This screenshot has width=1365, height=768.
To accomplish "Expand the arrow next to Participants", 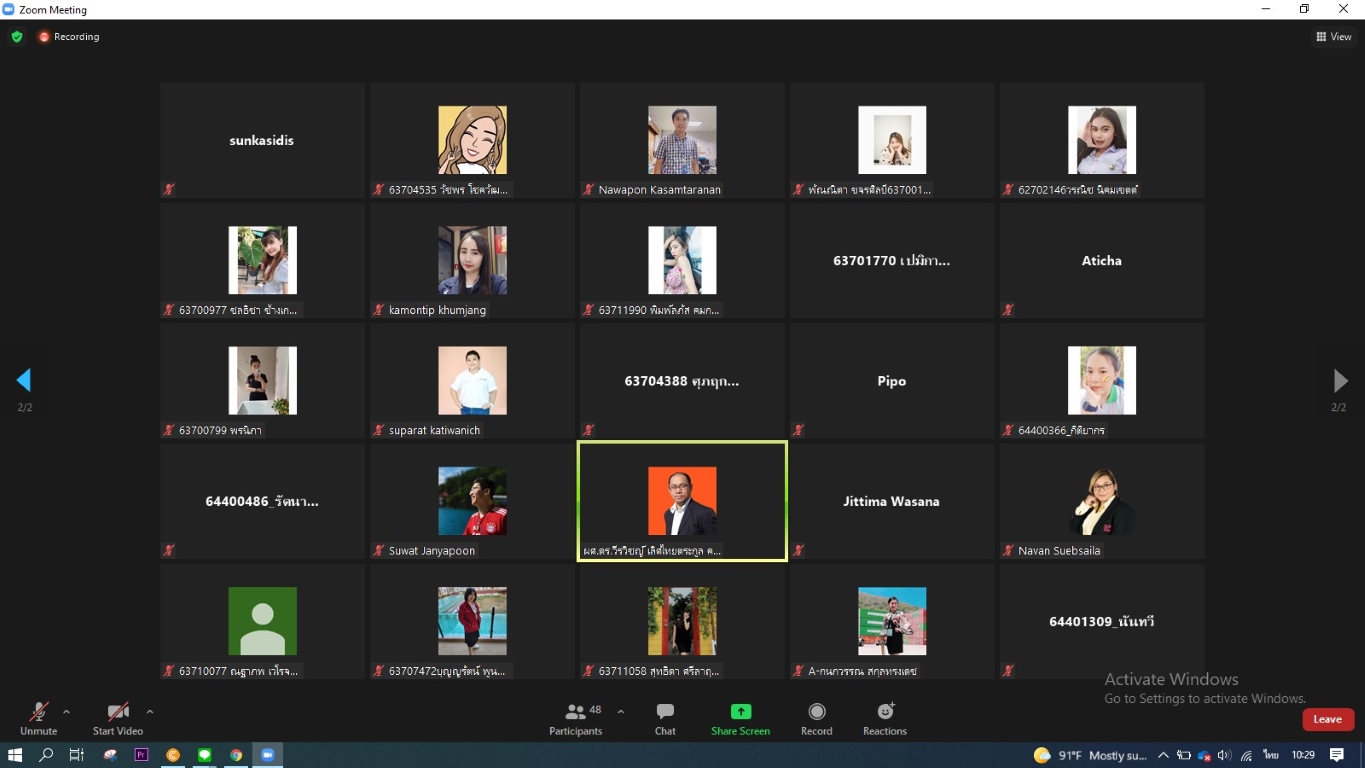I will tap(621, 712).
